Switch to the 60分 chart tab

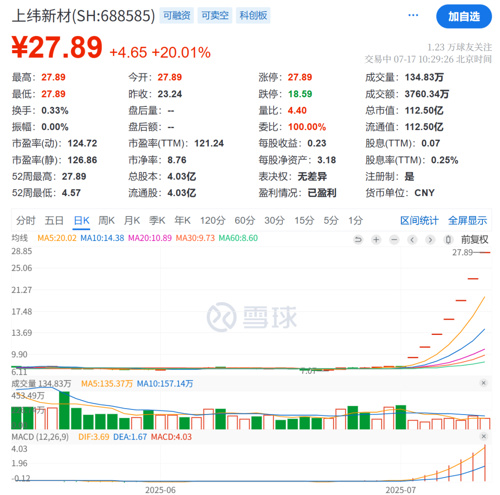click(x=244, y=220)
